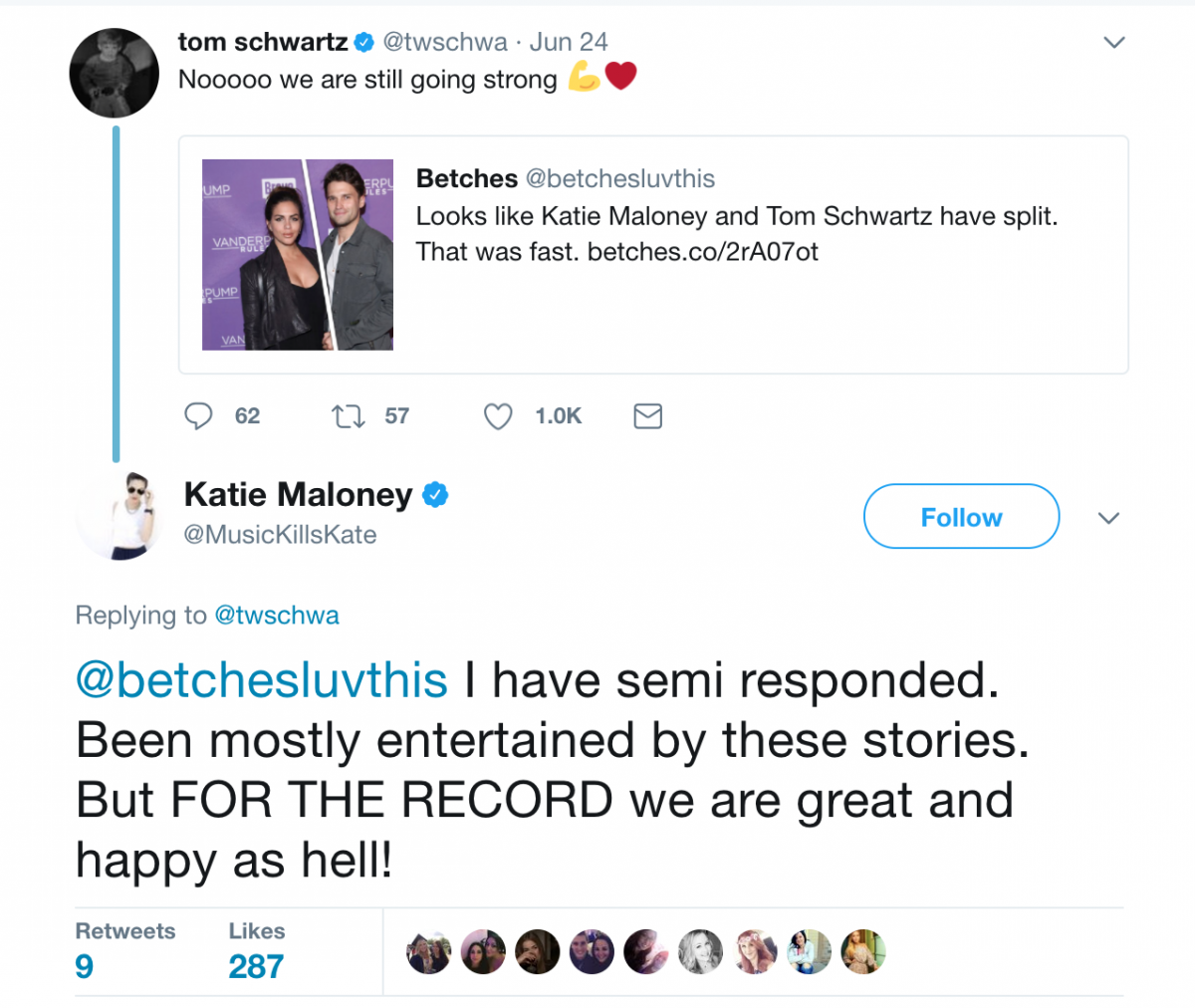This screenshot has width=1195, height=1008.
Task: Open the direct message envelope icon
Action: pyautogui.click(x=647, y=416)
